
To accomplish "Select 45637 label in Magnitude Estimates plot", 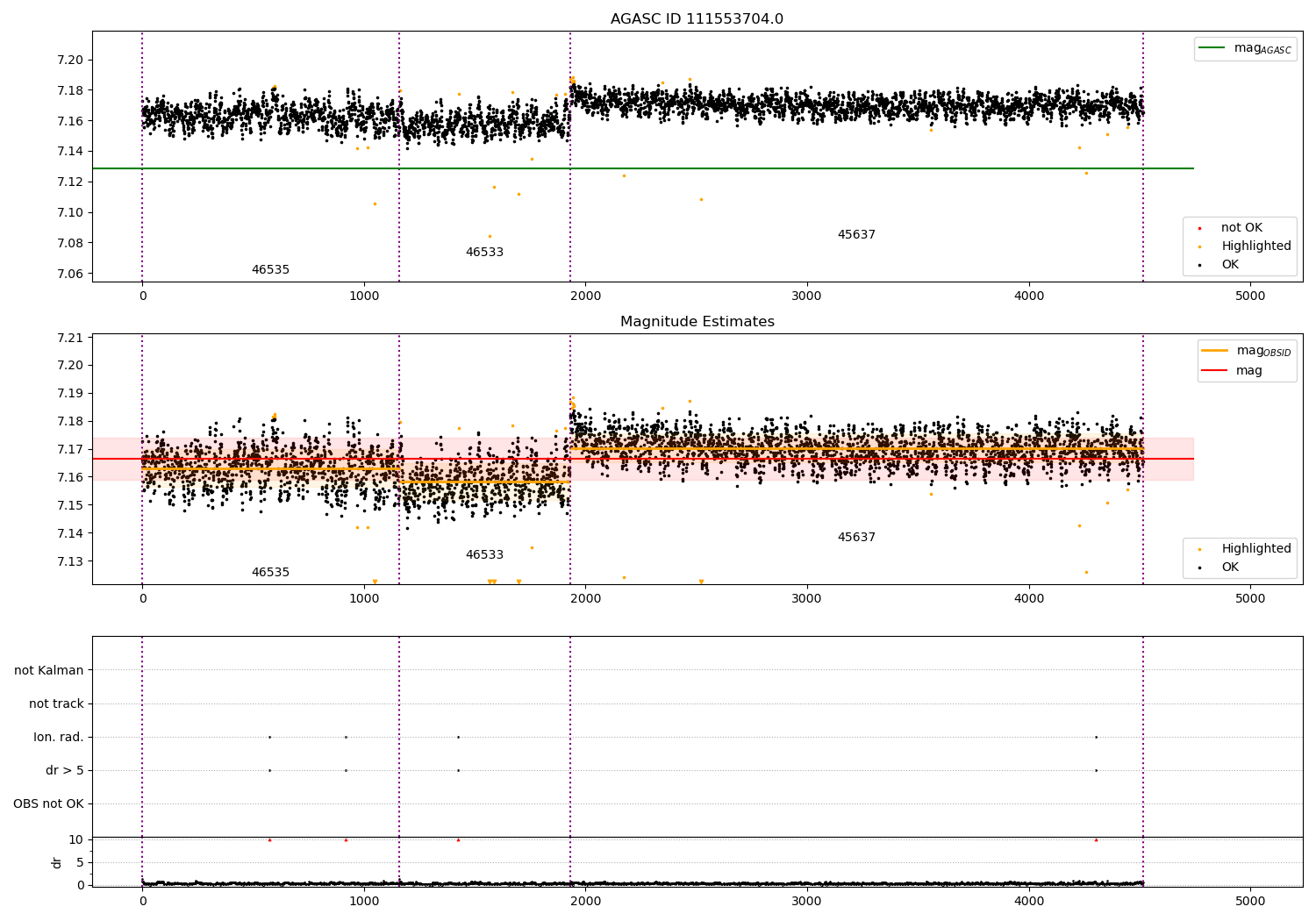I will point(856,538).
